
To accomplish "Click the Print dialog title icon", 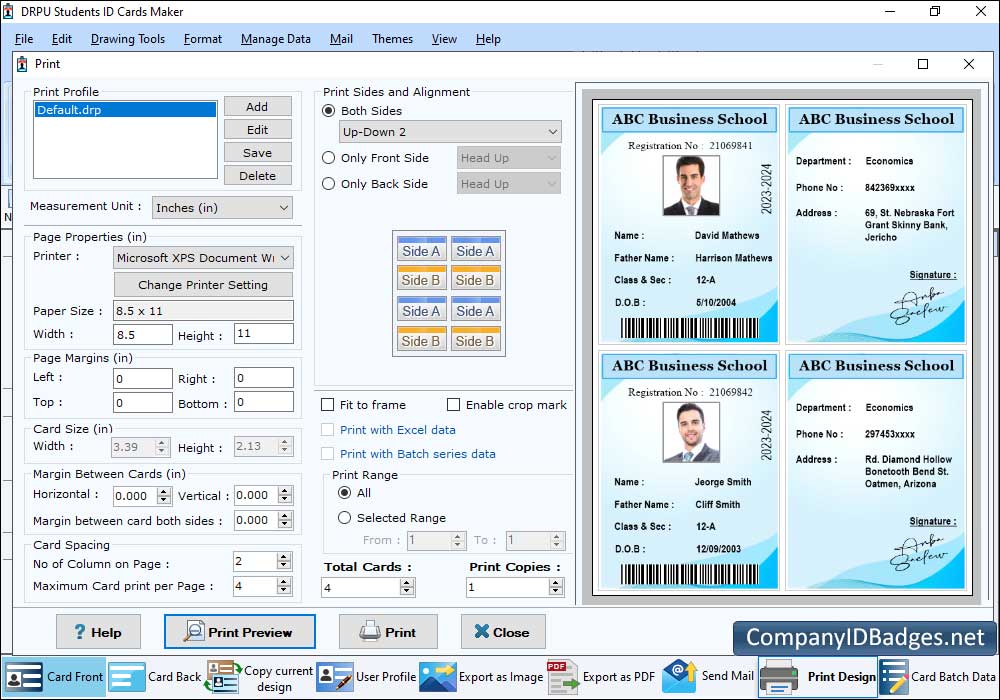I will coord(22,64).
